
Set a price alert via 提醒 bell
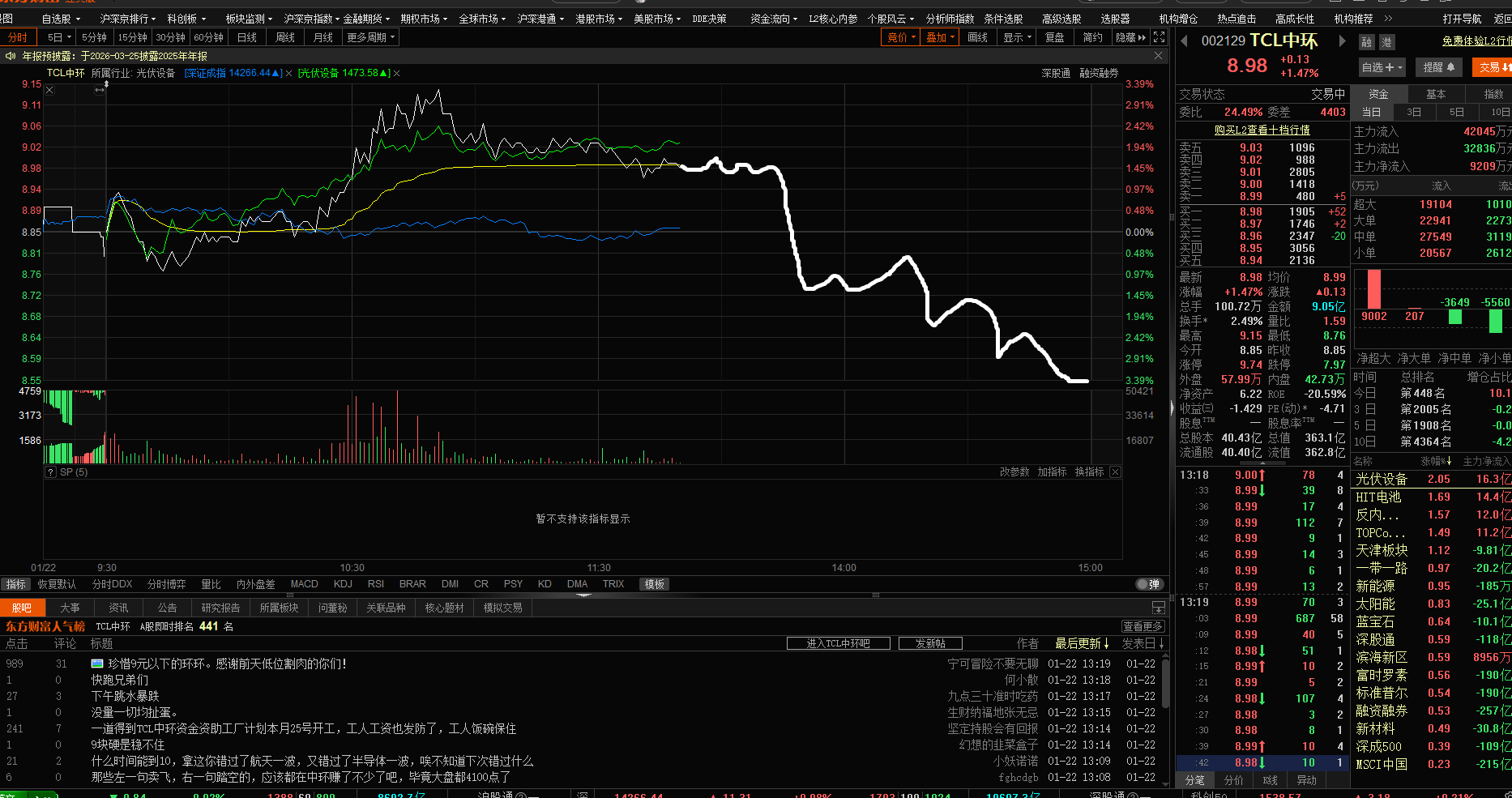tap(1439, 67)
